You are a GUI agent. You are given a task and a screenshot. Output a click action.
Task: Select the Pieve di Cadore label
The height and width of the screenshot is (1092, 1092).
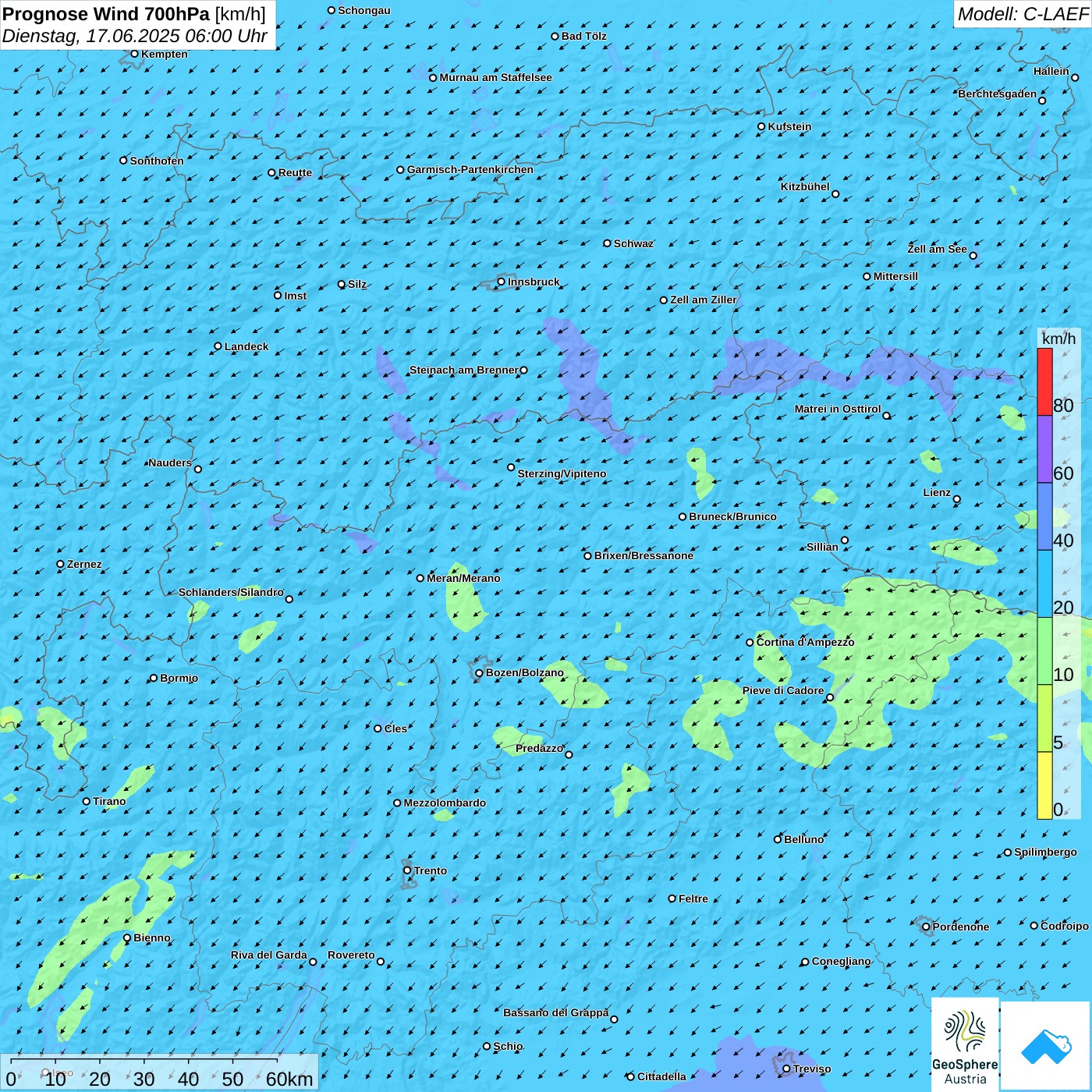(783, 690)
